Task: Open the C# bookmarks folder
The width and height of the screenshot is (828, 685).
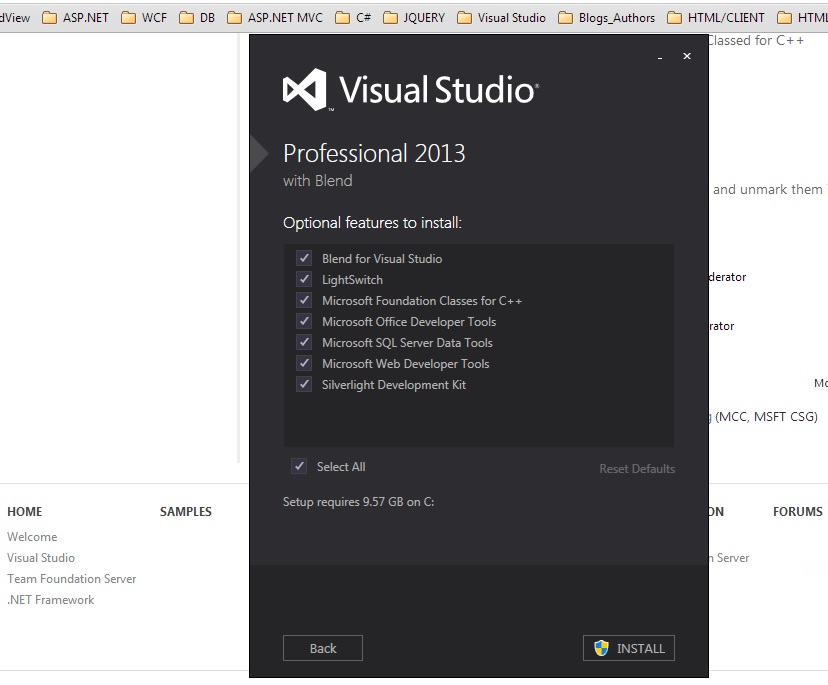Action: click(x=353, y=18)
